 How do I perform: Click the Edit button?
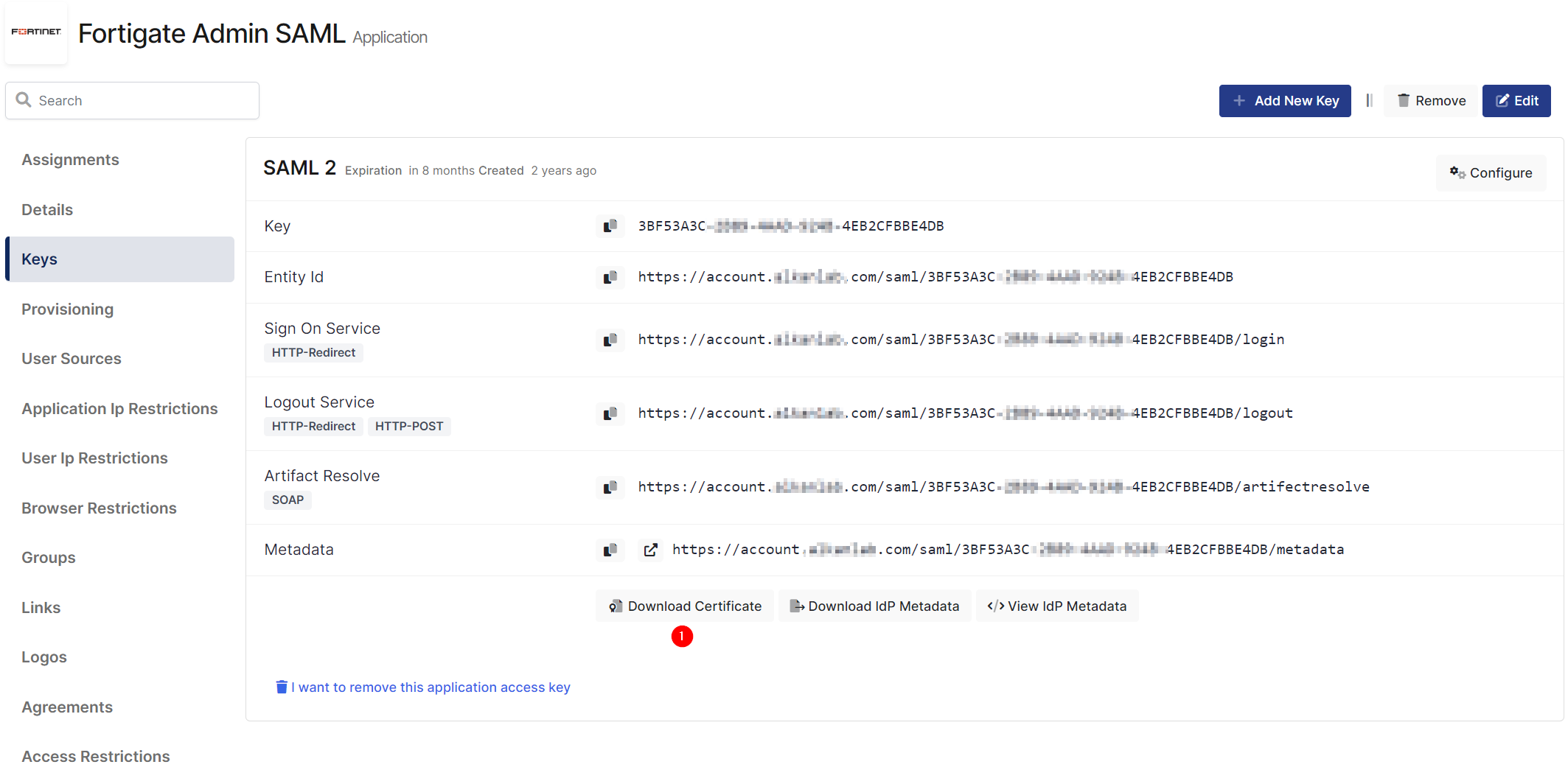[x=1516, y=101]
